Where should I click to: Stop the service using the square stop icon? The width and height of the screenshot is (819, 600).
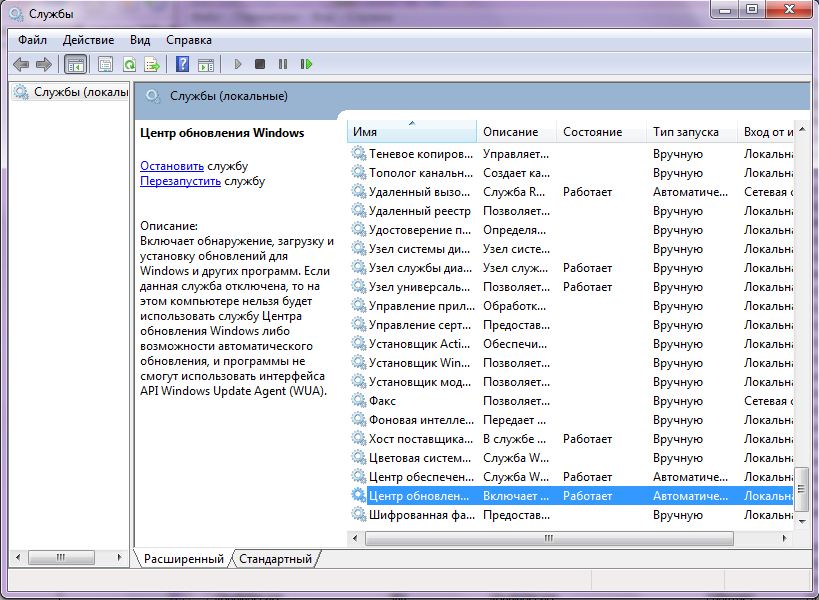(260, 64)
